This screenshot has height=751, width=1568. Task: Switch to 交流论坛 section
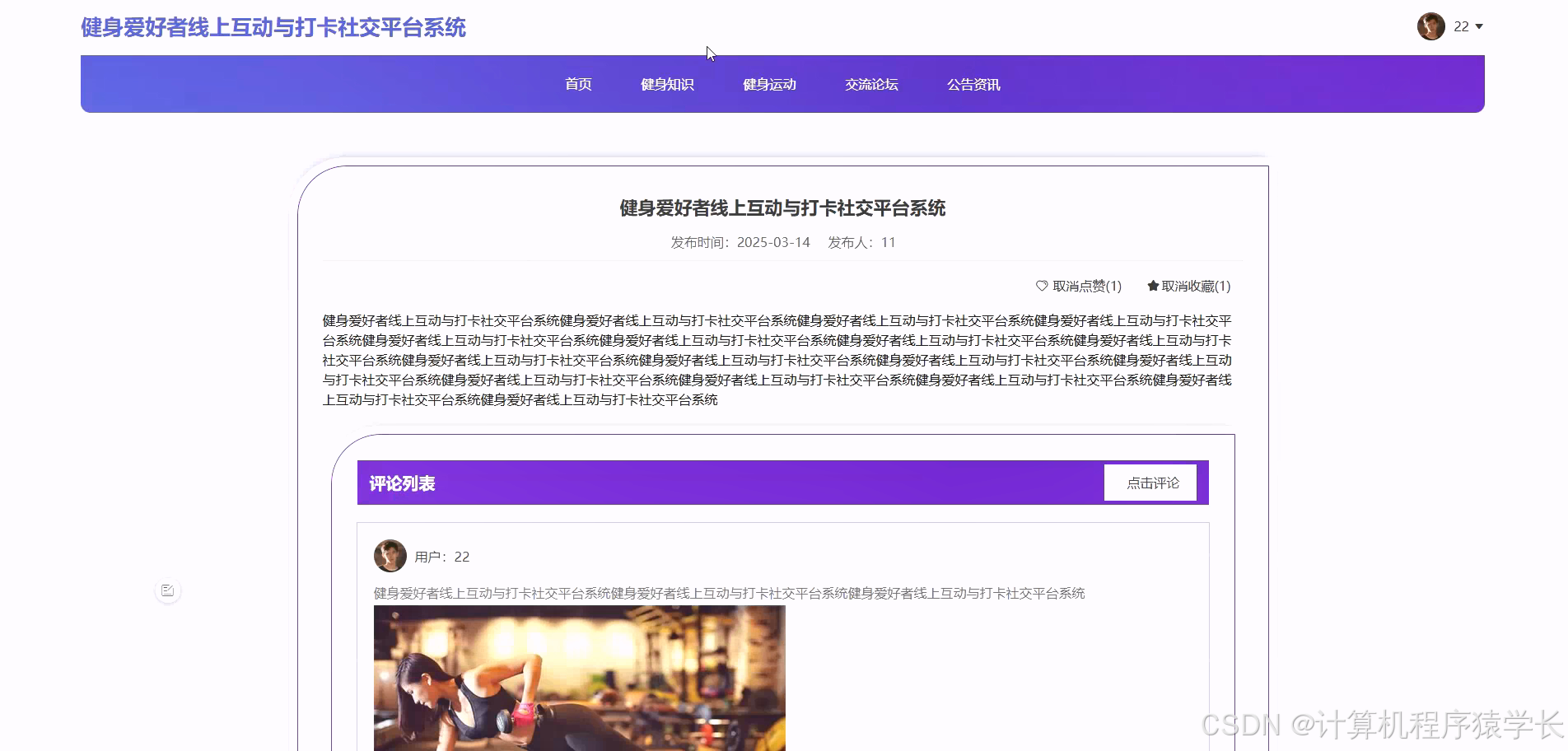pos(871,84)
